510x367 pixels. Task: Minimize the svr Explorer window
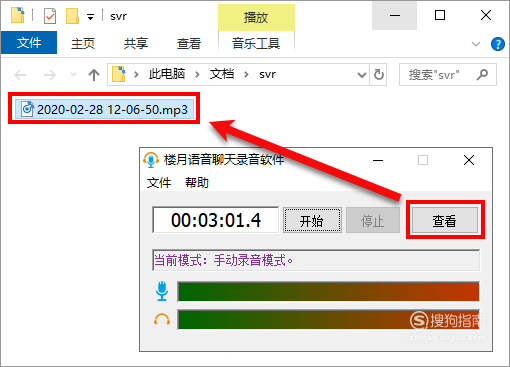pos(395,15)
